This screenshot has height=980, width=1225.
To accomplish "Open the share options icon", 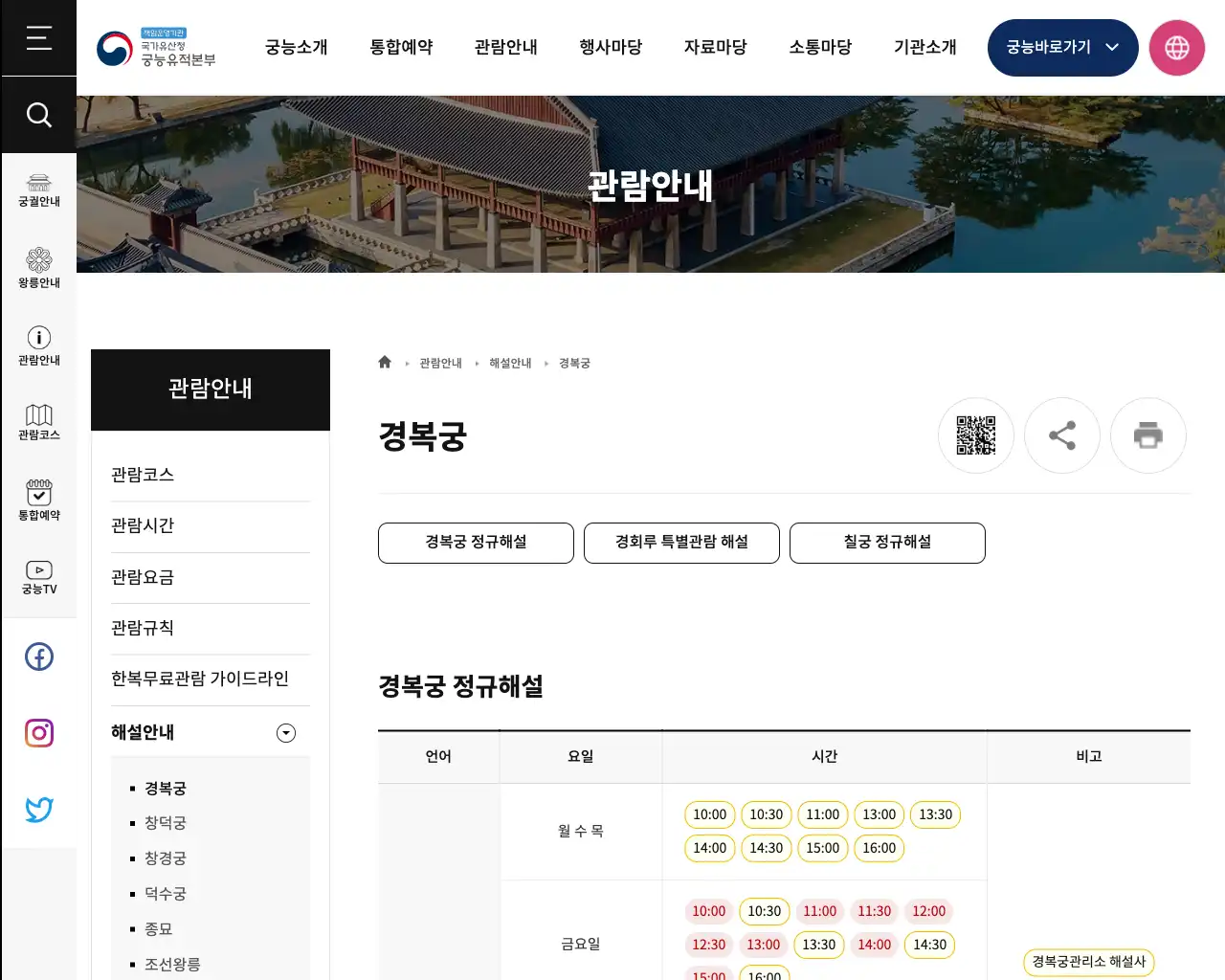I will (x=1062, y=435).
